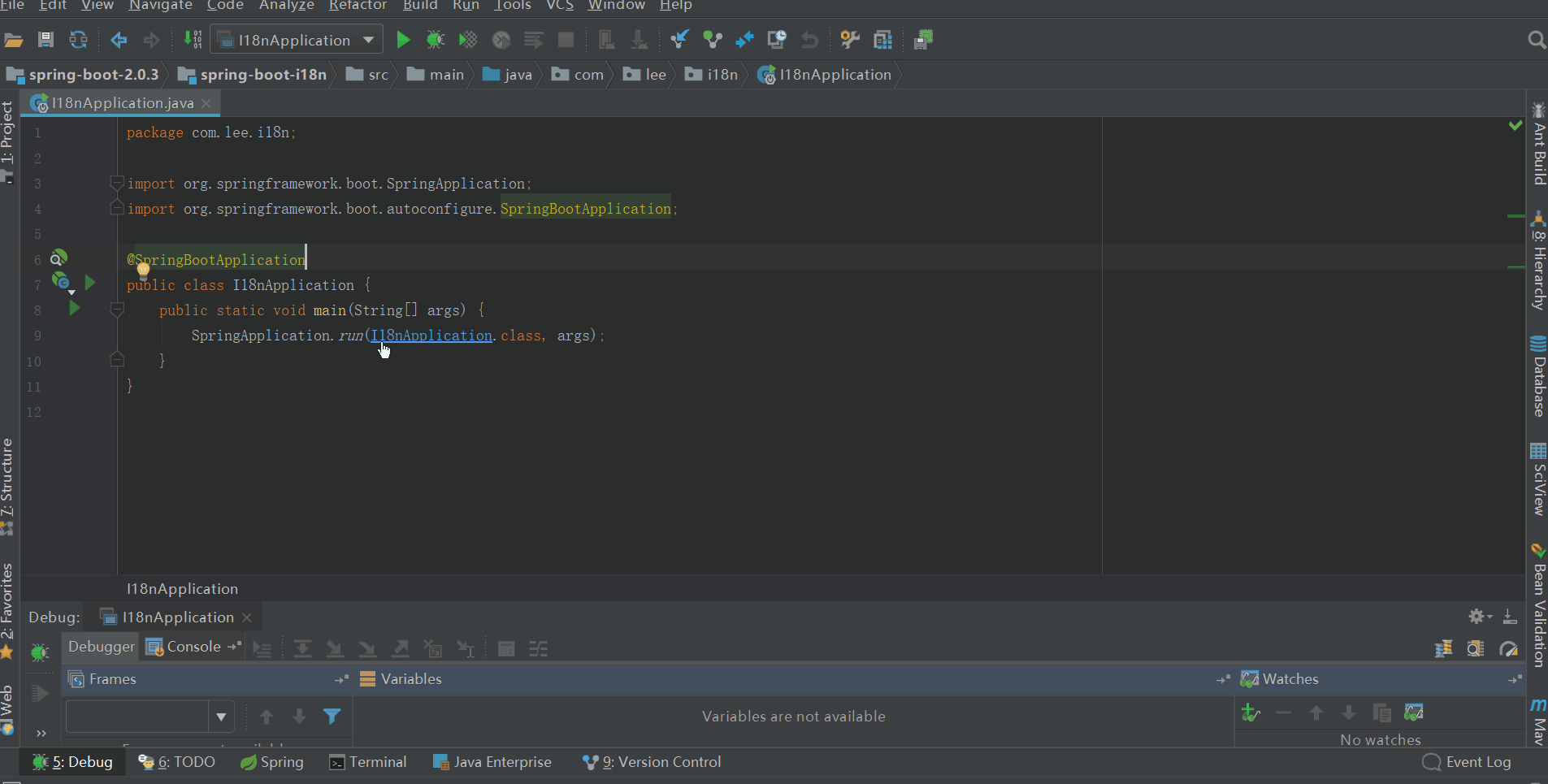Open Debug panel gear settings dropdown
This screenshot has height=784, width=1548.
coord(1481,617)
